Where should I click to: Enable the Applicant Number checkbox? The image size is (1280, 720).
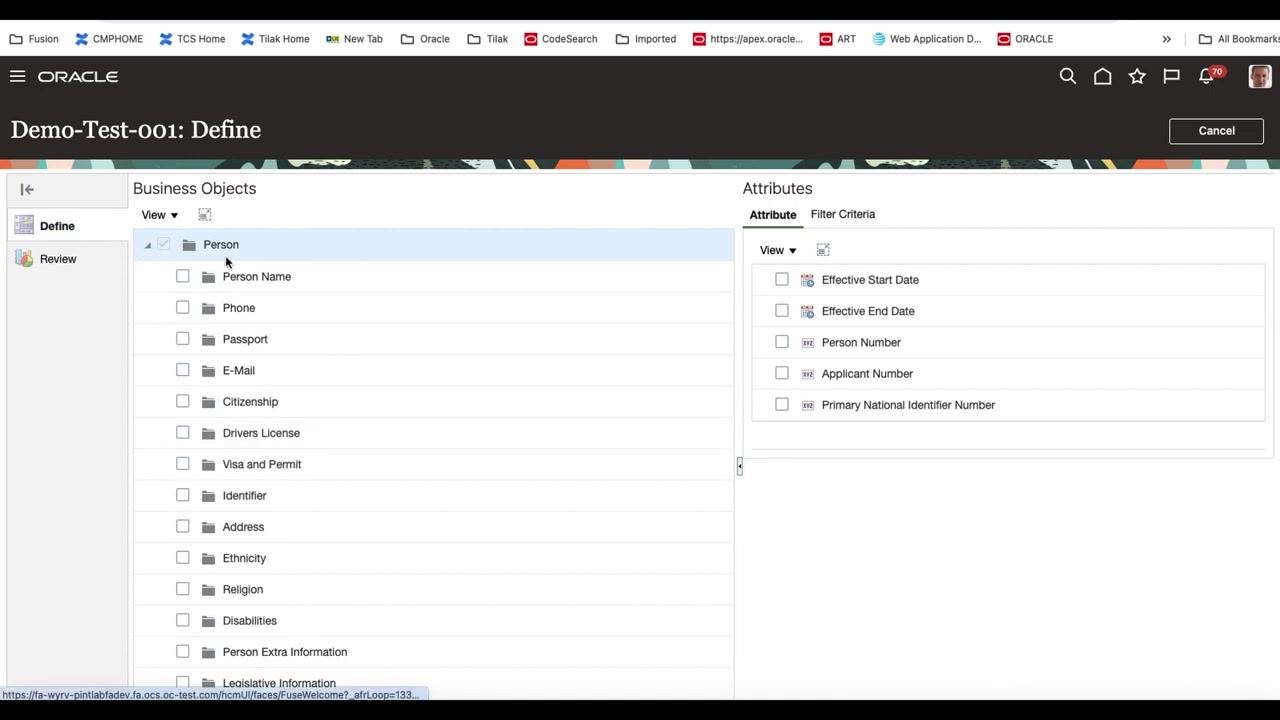pyautogui.click(x=782, y=373)
